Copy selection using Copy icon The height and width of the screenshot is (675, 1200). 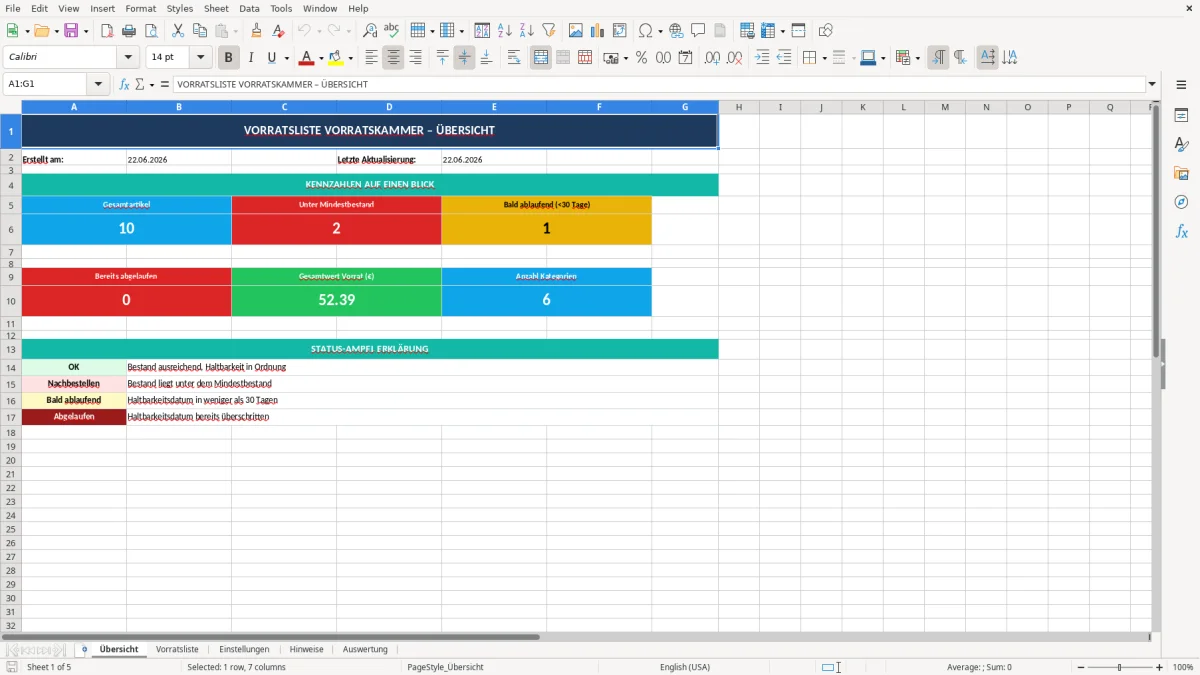coord(199,31)
